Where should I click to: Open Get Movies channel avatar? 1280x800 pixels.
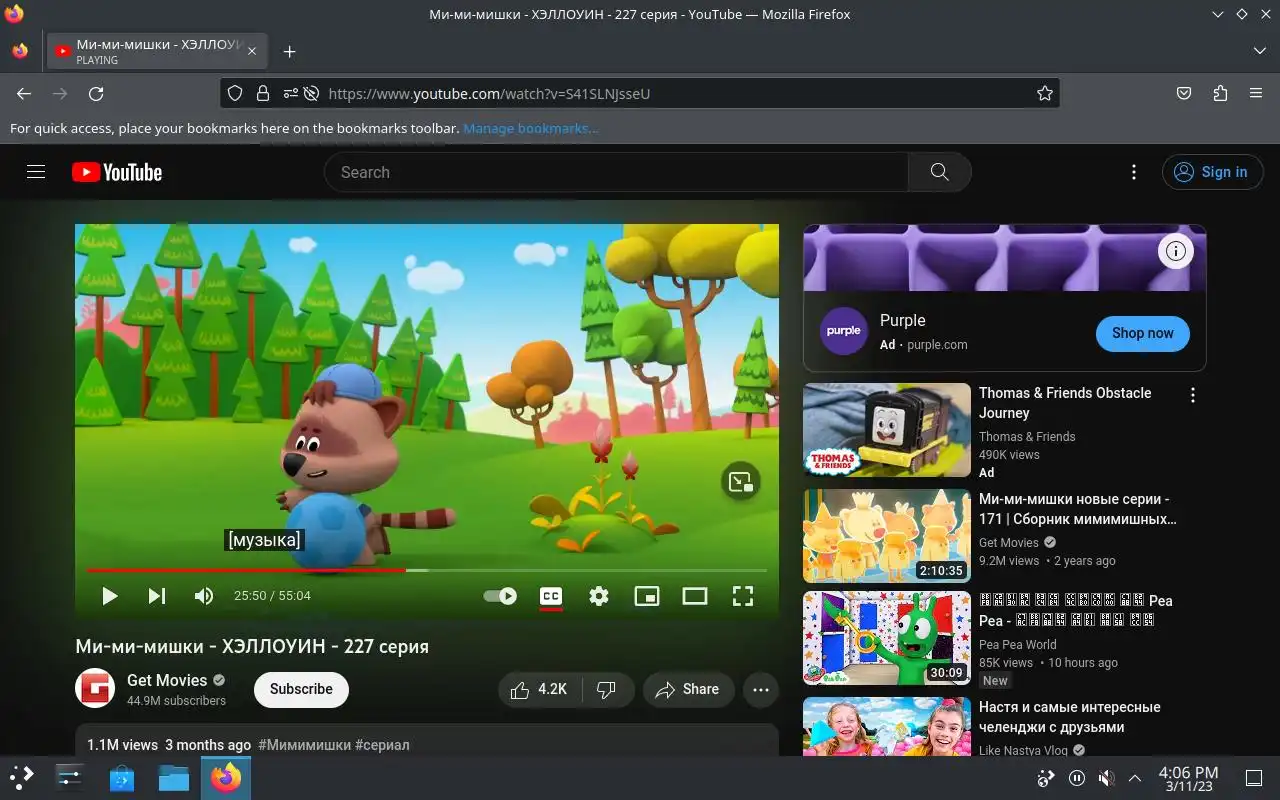click(95, 688)
